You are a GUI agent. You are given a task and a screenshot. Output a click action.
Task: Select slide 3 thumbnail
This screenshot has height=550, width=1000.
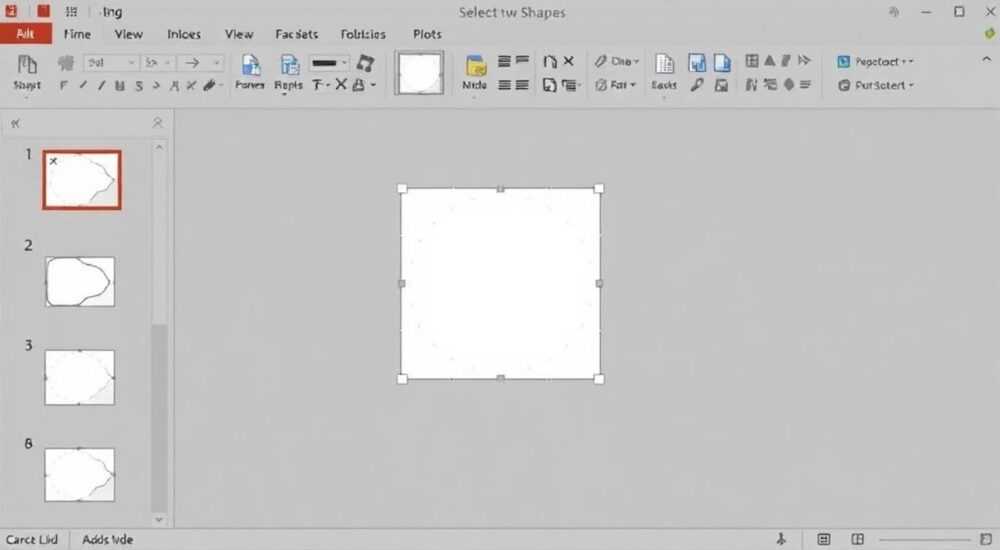pyautogui.click(x=80, y=377)
